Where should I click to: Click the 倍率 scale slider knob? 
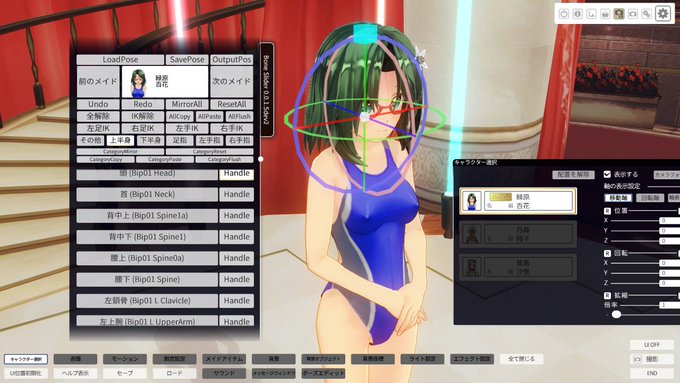[616, 314]
